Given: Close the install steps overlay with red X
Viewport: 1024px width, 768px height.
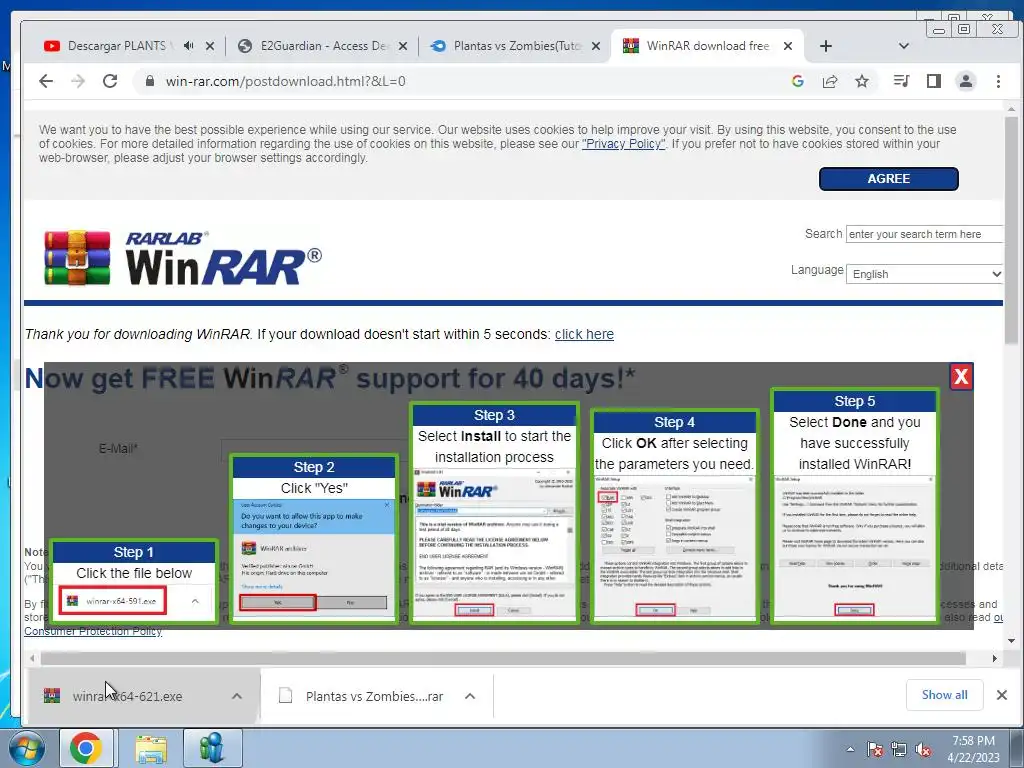Looking at the screenshot, I should tap(961, 377).
